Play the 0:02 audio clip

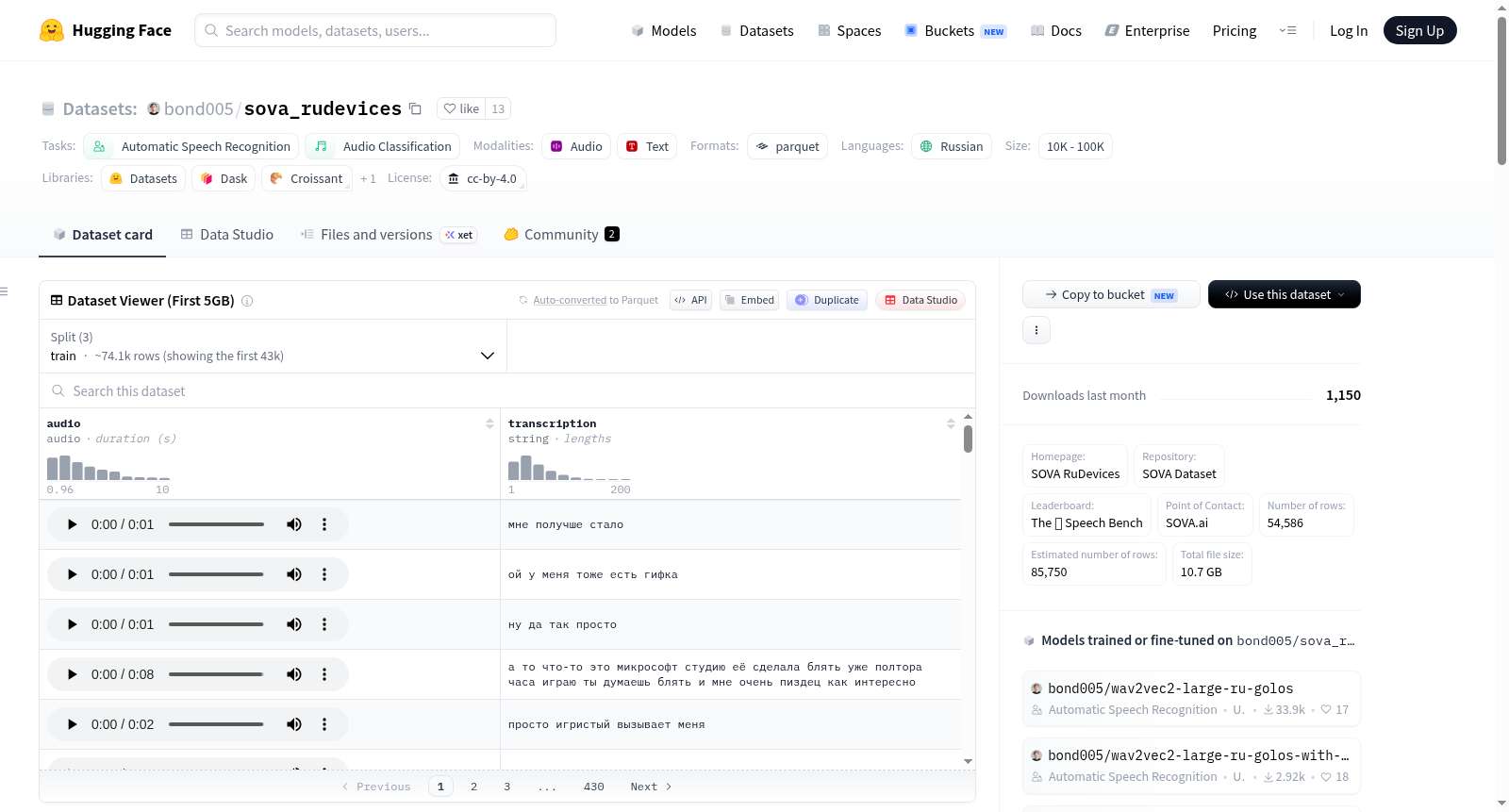tap(72, 724)
